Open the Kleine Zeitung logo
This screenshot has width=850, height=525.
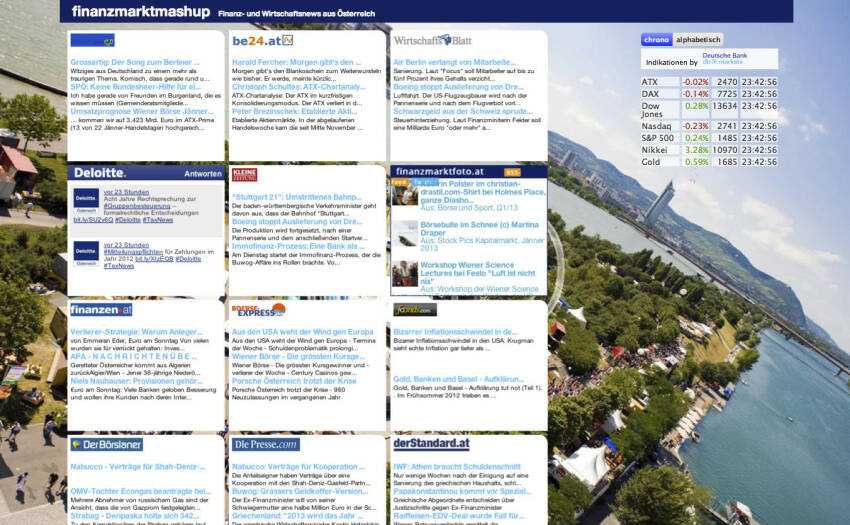coord(244,175)
